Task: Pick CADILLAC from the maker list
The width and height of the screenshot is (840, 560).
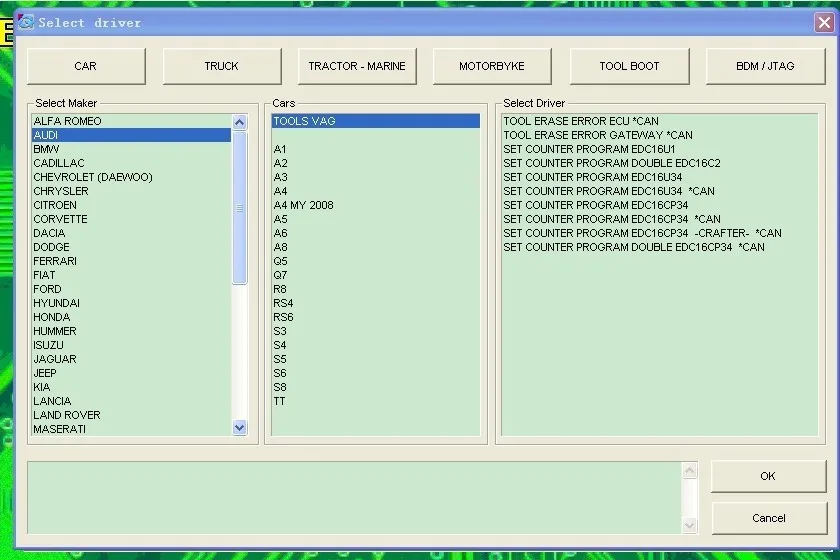Action: tap(131, 163)
